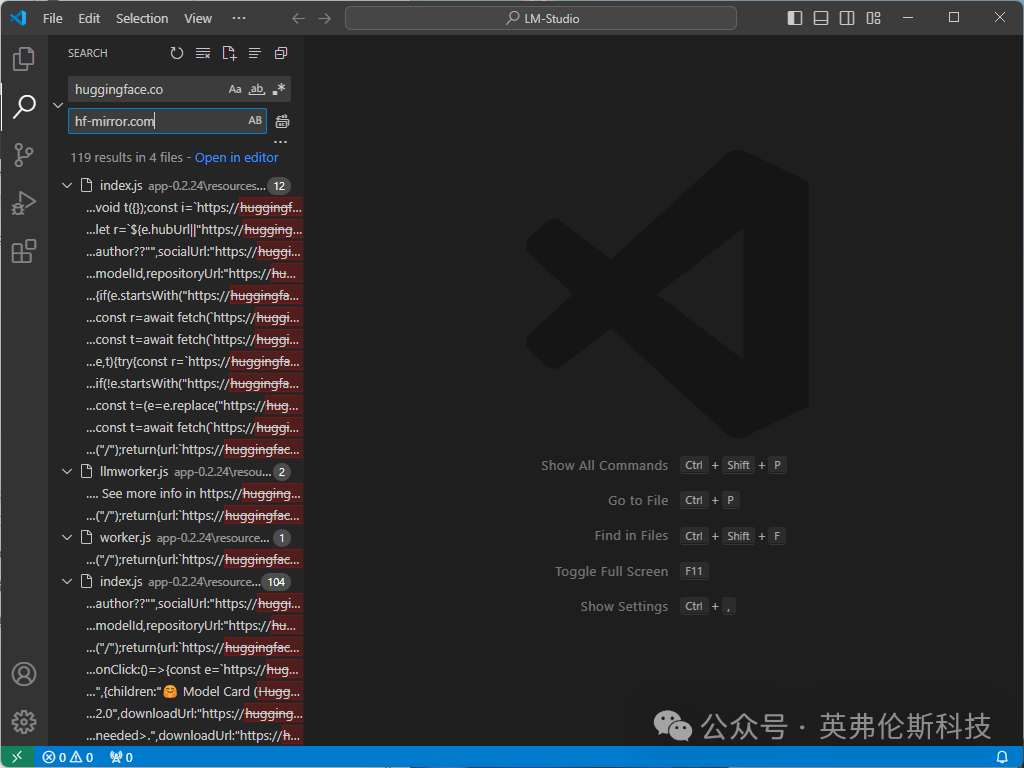The width and height of the screenshot is (1024, 768).
Task: Collapse the index.js group with 12 results
Action: coord(67,186)
